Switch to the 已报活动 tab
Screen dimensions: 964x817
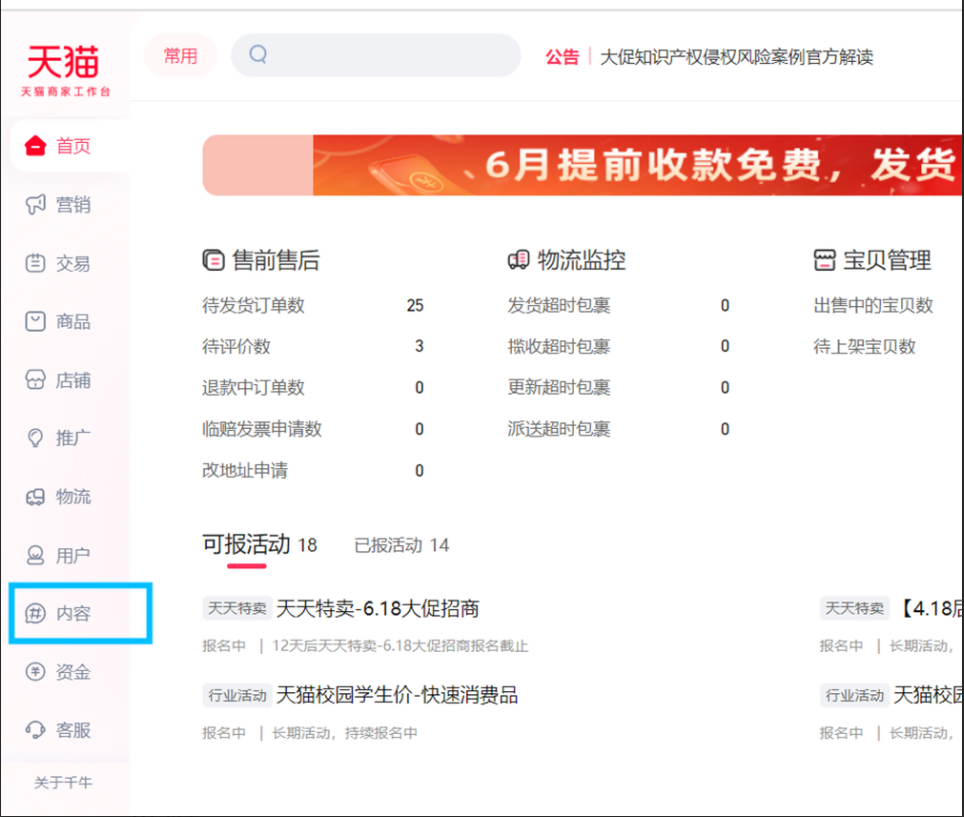pyautogui.click(x=401, y=545)
